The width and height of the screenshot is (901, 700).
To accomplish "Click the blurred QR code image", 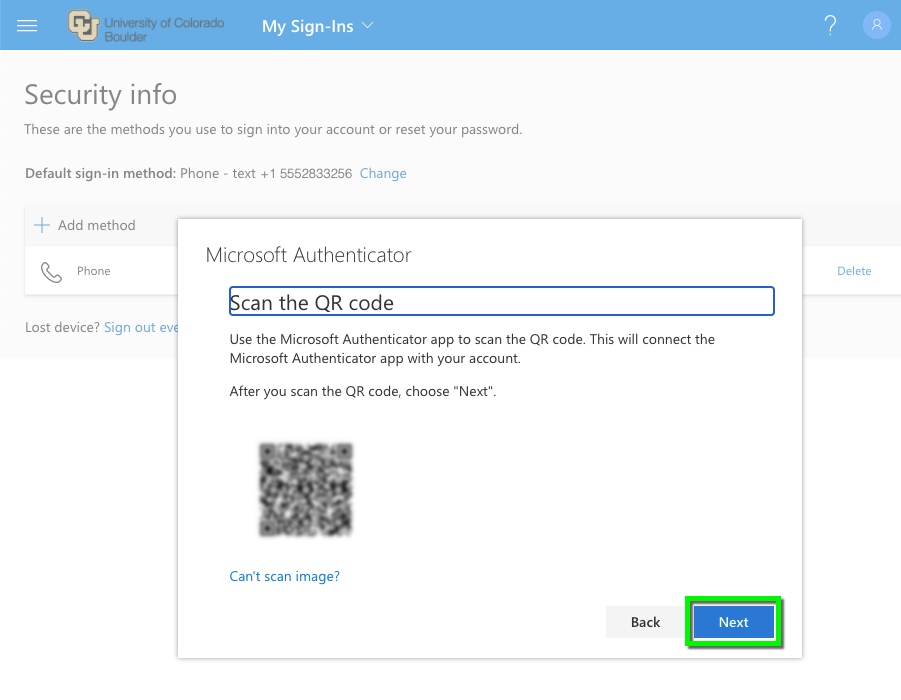I will (305, 490).
